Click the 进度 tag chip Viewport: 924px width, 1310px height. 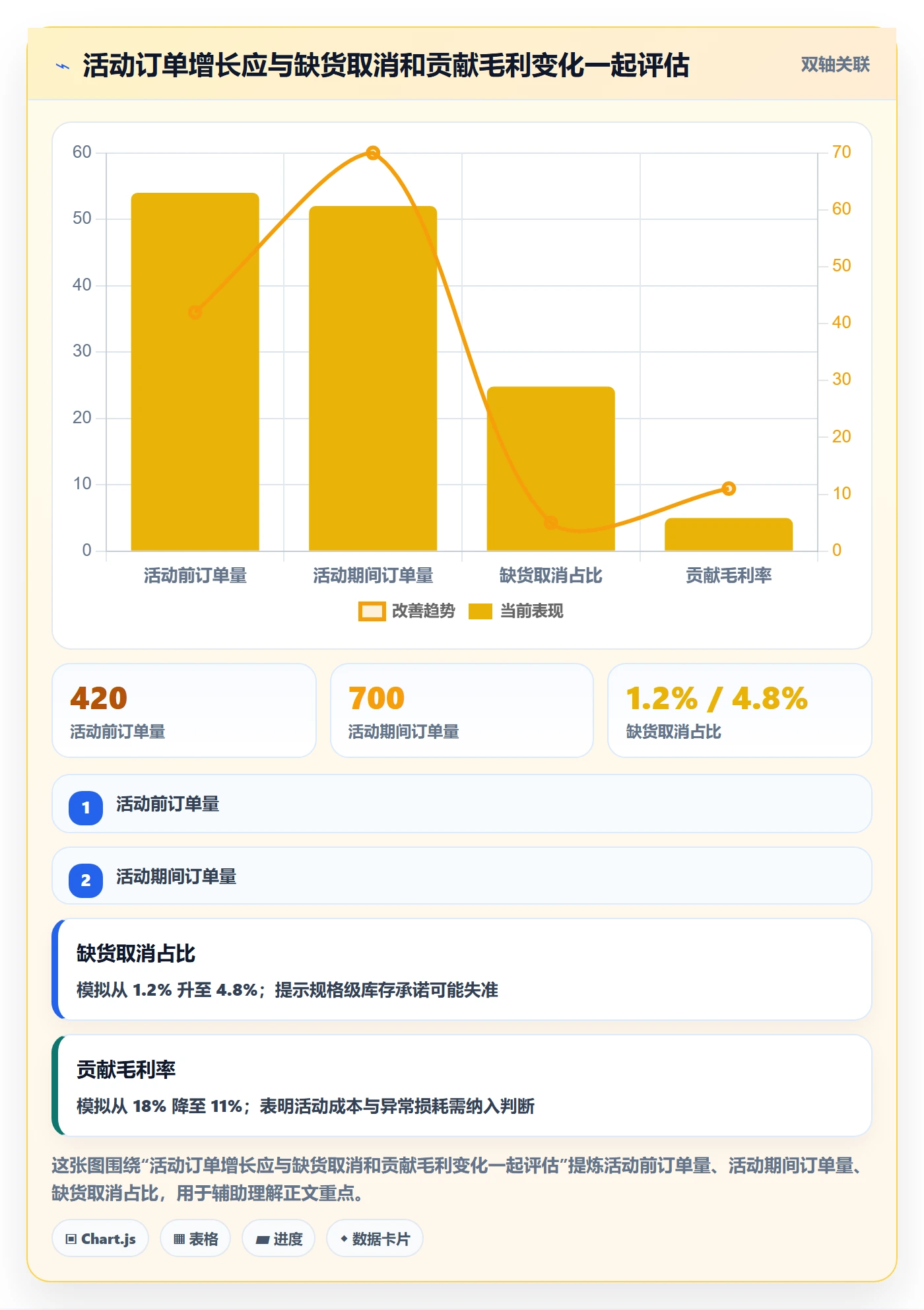[279, 1239]
